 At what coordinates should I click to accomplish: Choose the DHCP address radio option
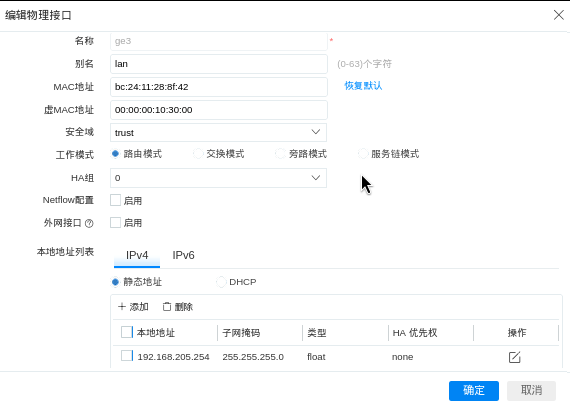point(221,282)
